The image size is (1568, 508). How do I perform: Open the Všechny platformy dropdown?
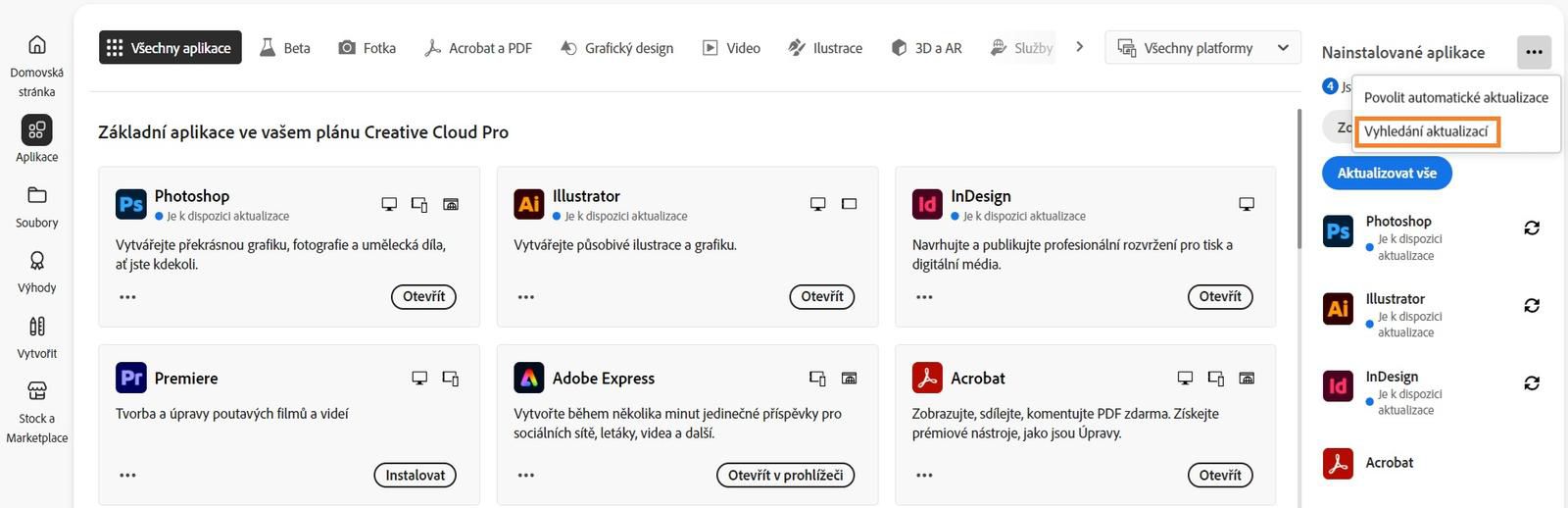(1202, 47)
